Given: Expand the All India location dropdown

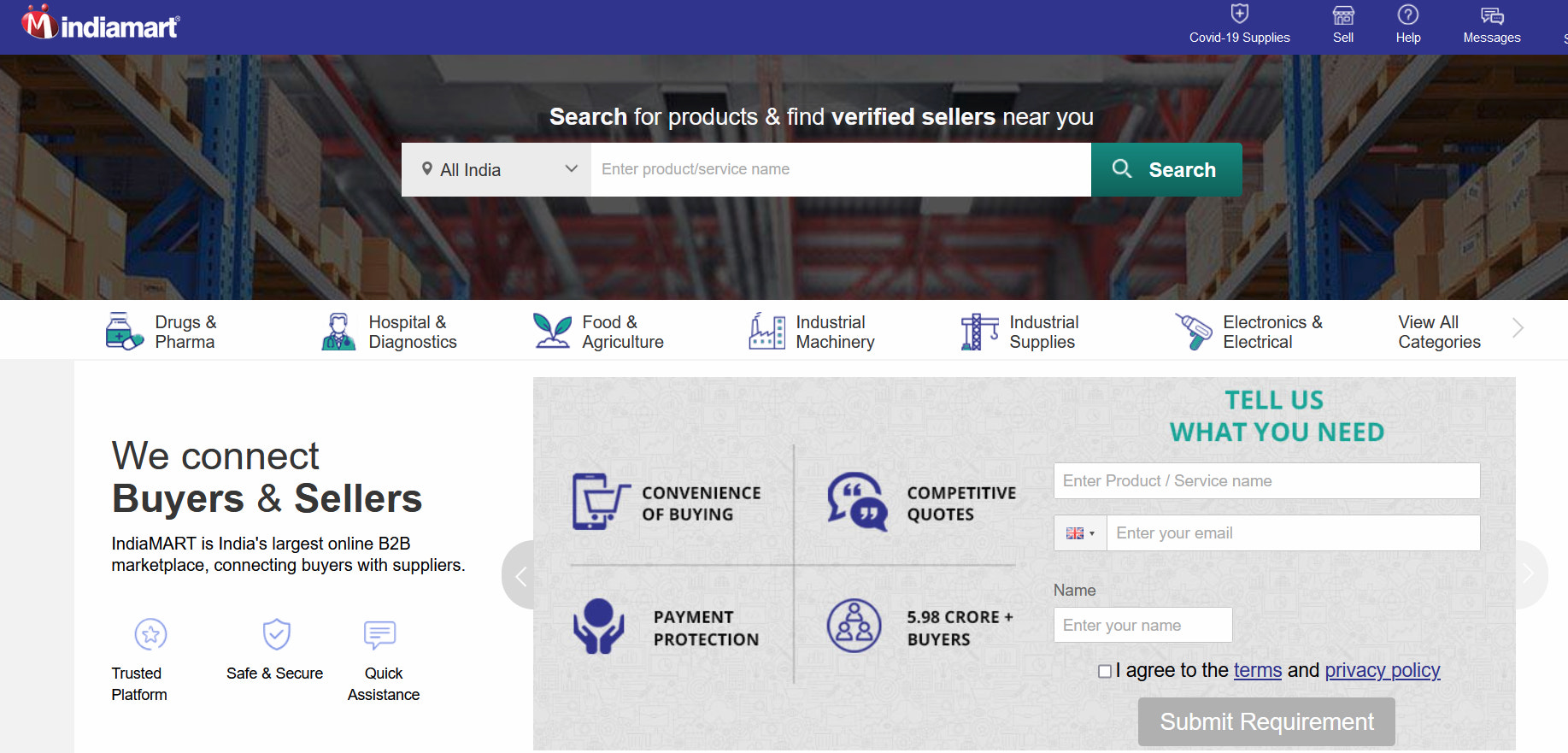Looking at the screenshot, I should pyautogui.click(x=496, y=170).
